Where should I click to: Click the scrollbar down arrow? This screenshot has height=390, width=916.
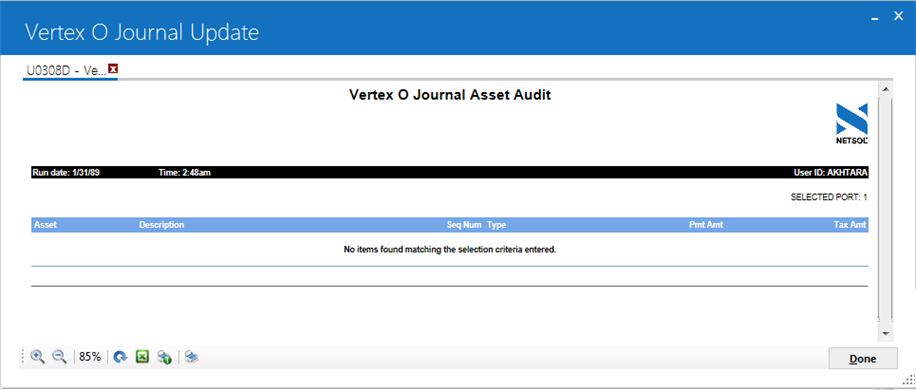pos(885,333)
